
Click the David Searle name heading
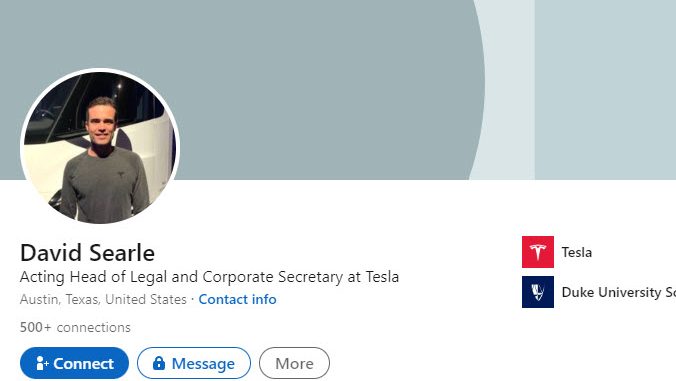coord(87,253)
